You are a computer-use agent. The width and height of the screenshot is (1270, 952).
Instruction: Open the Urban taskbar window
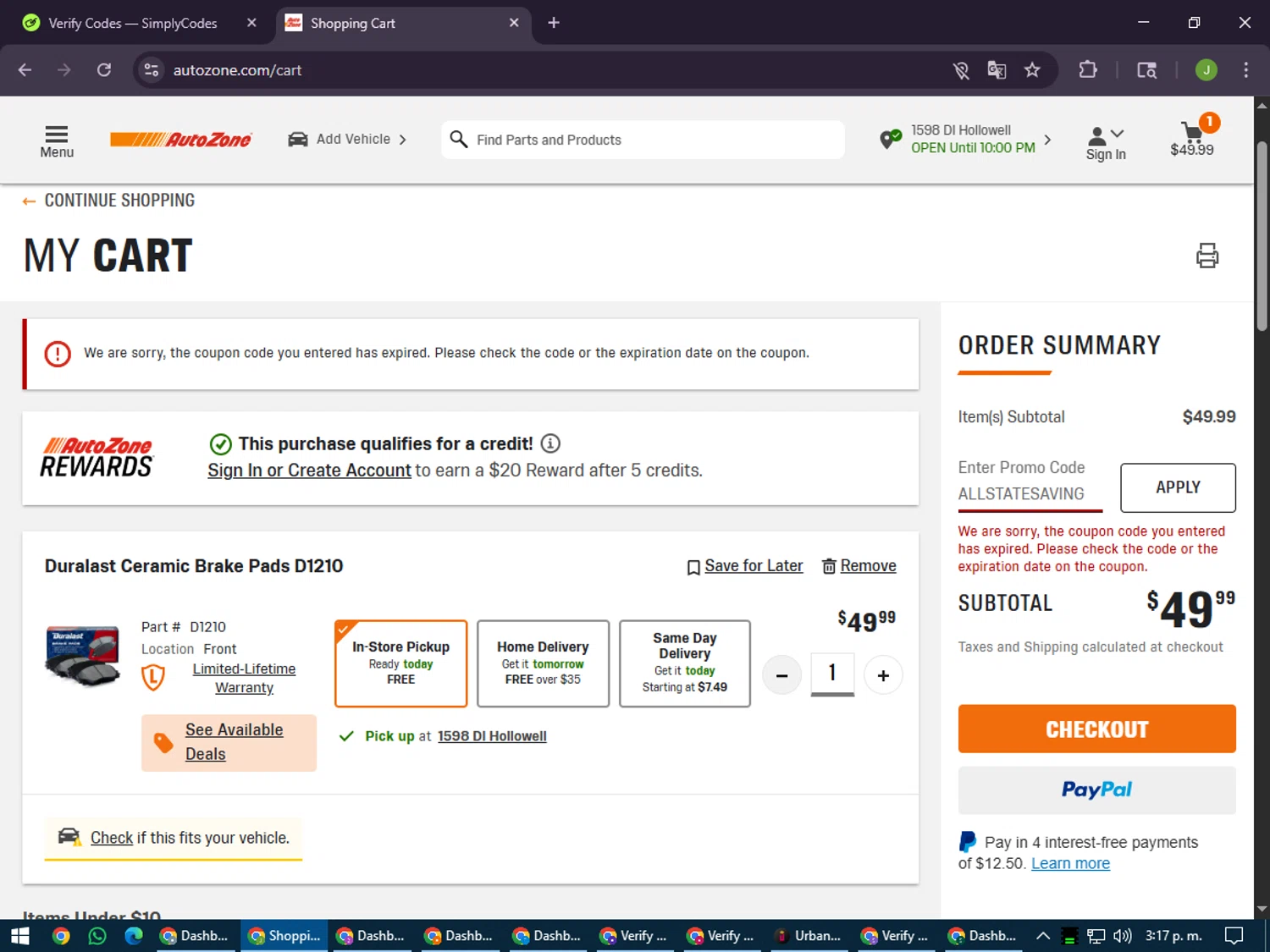(x=809, y=936)
